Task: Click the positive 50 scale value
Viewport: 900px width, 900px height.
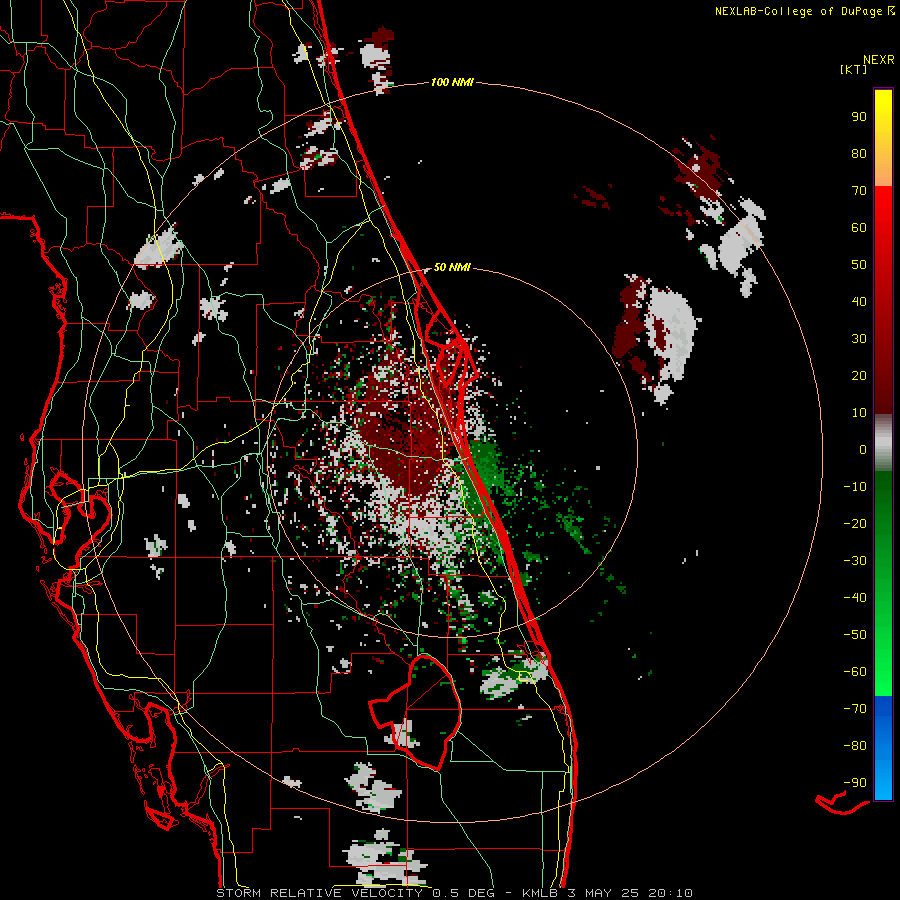Action: [859, 265]
